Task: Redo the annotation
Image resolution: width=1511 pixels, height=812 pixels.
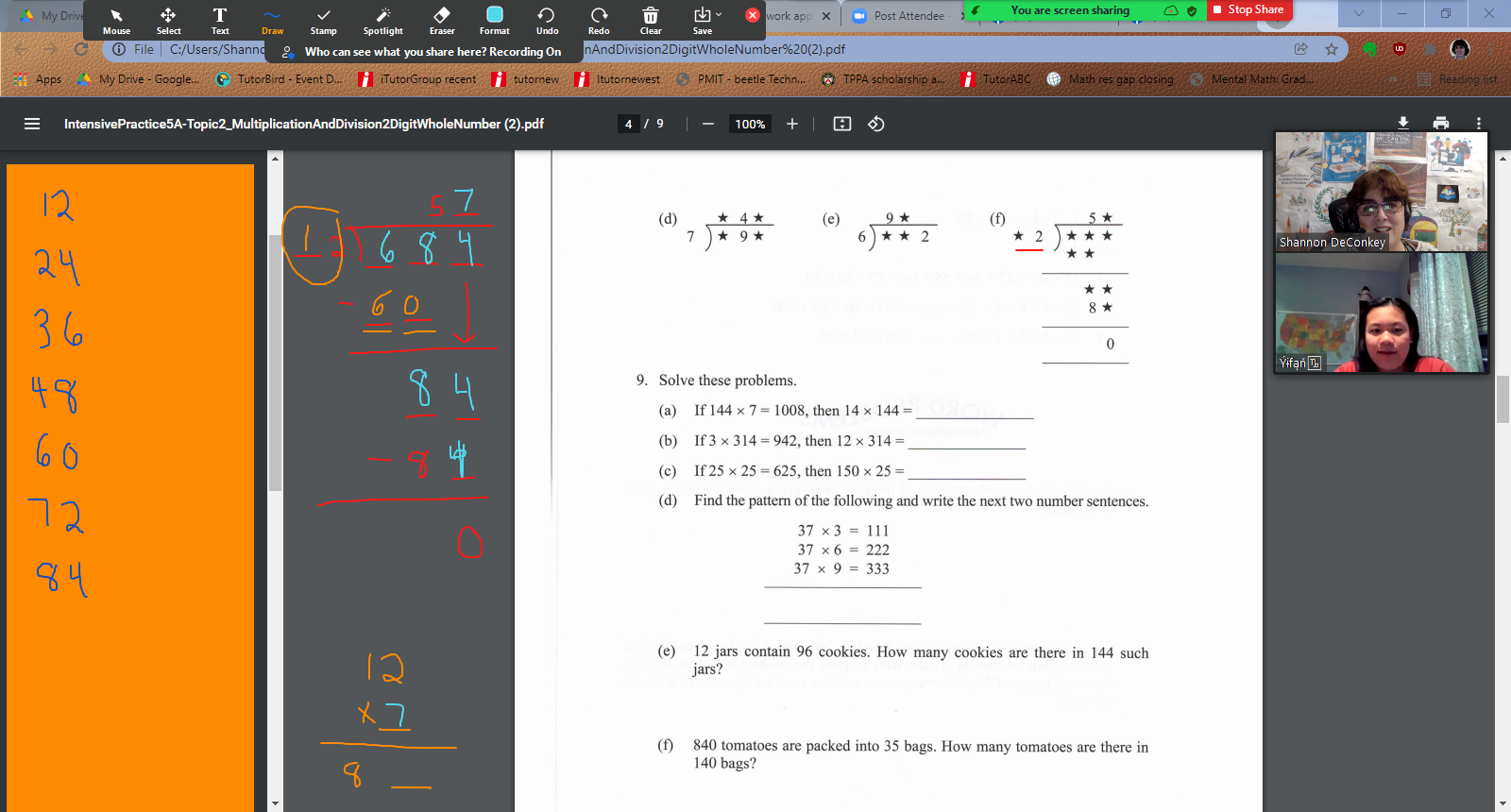Action: 599,21
